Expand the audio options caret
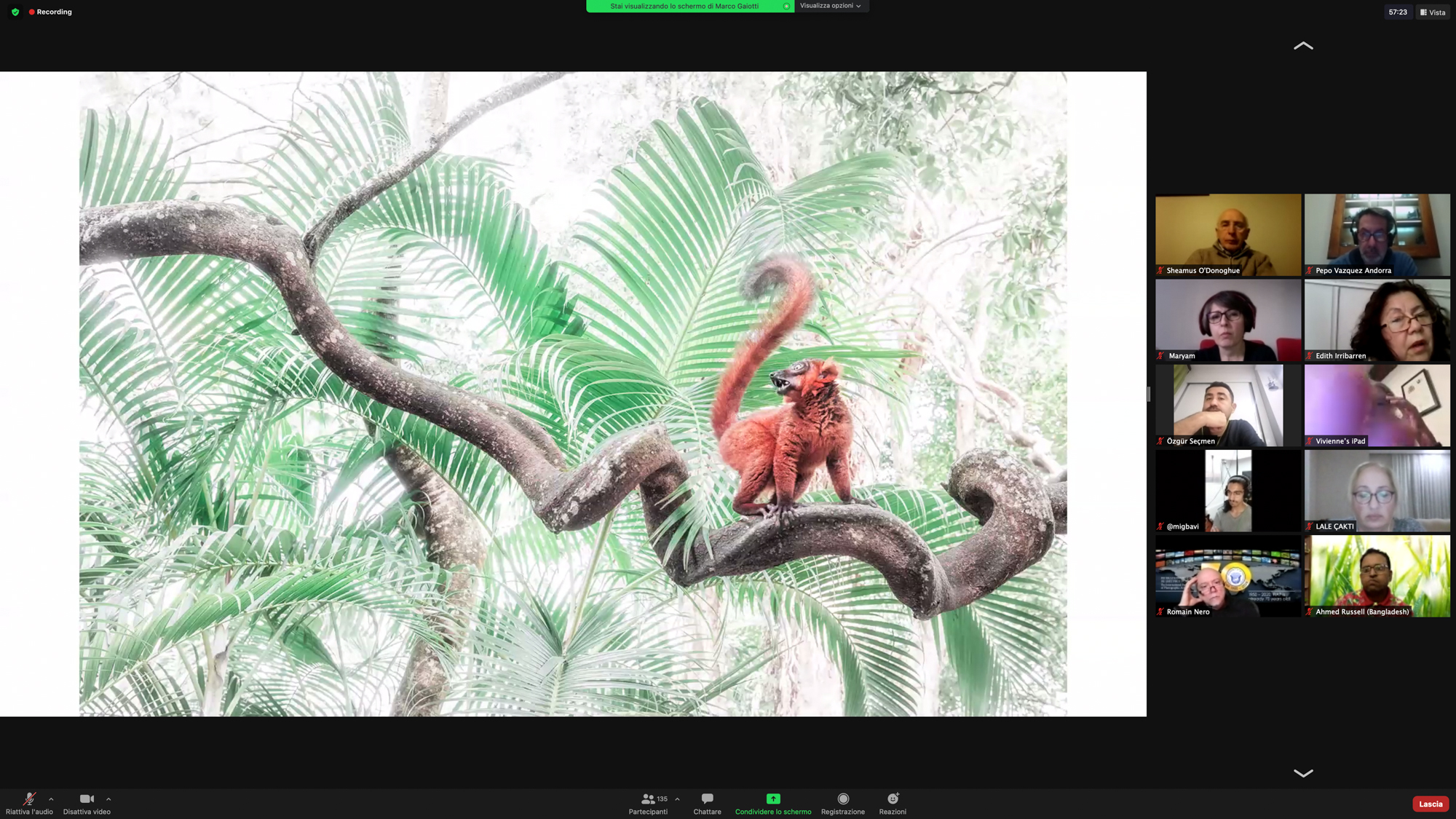Viewport: 1456px width, 819px height. (x=51, y=799)
